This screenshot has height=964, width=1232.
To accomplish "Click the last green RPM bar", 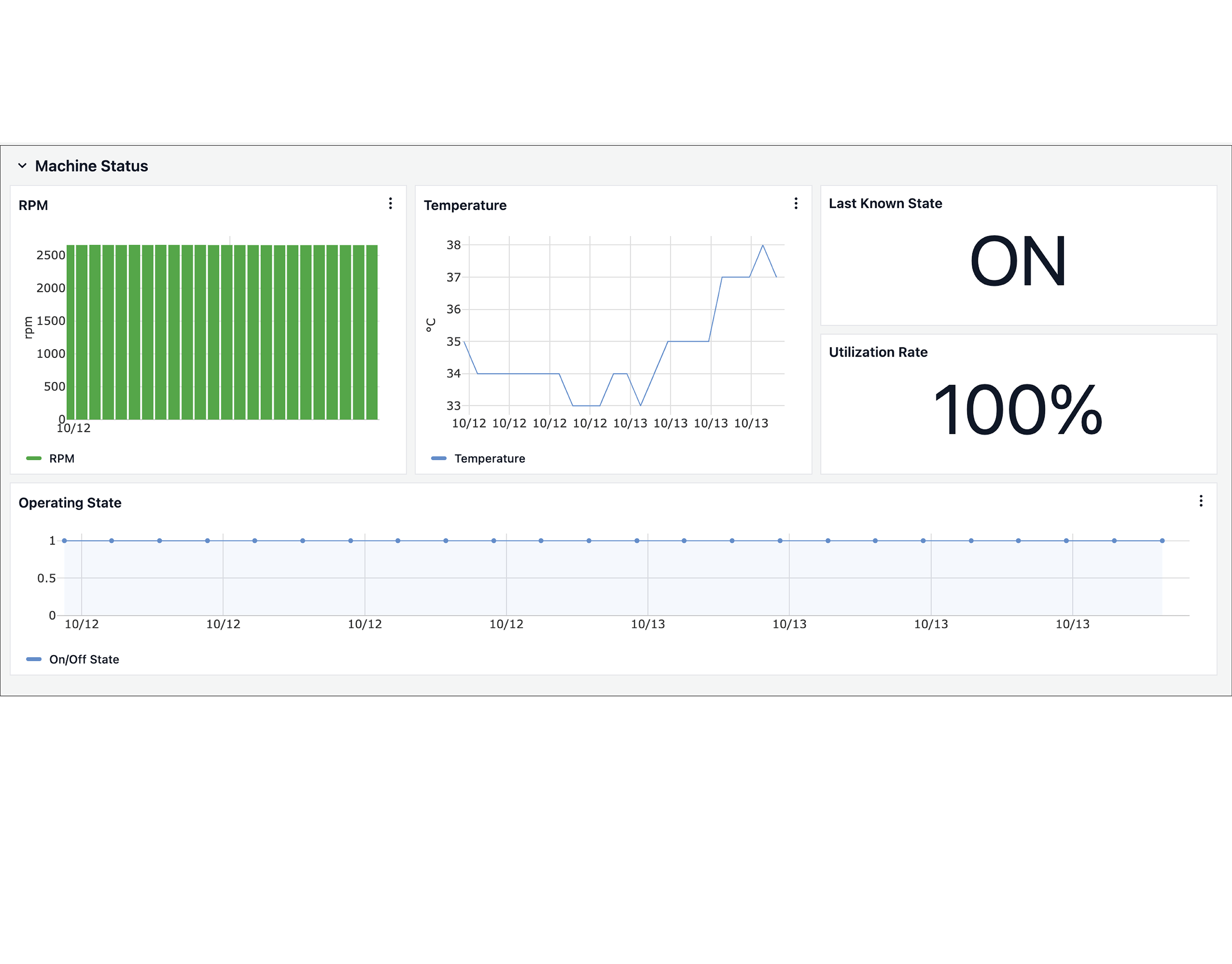I will pyautogui.click(x=372, y=333).
